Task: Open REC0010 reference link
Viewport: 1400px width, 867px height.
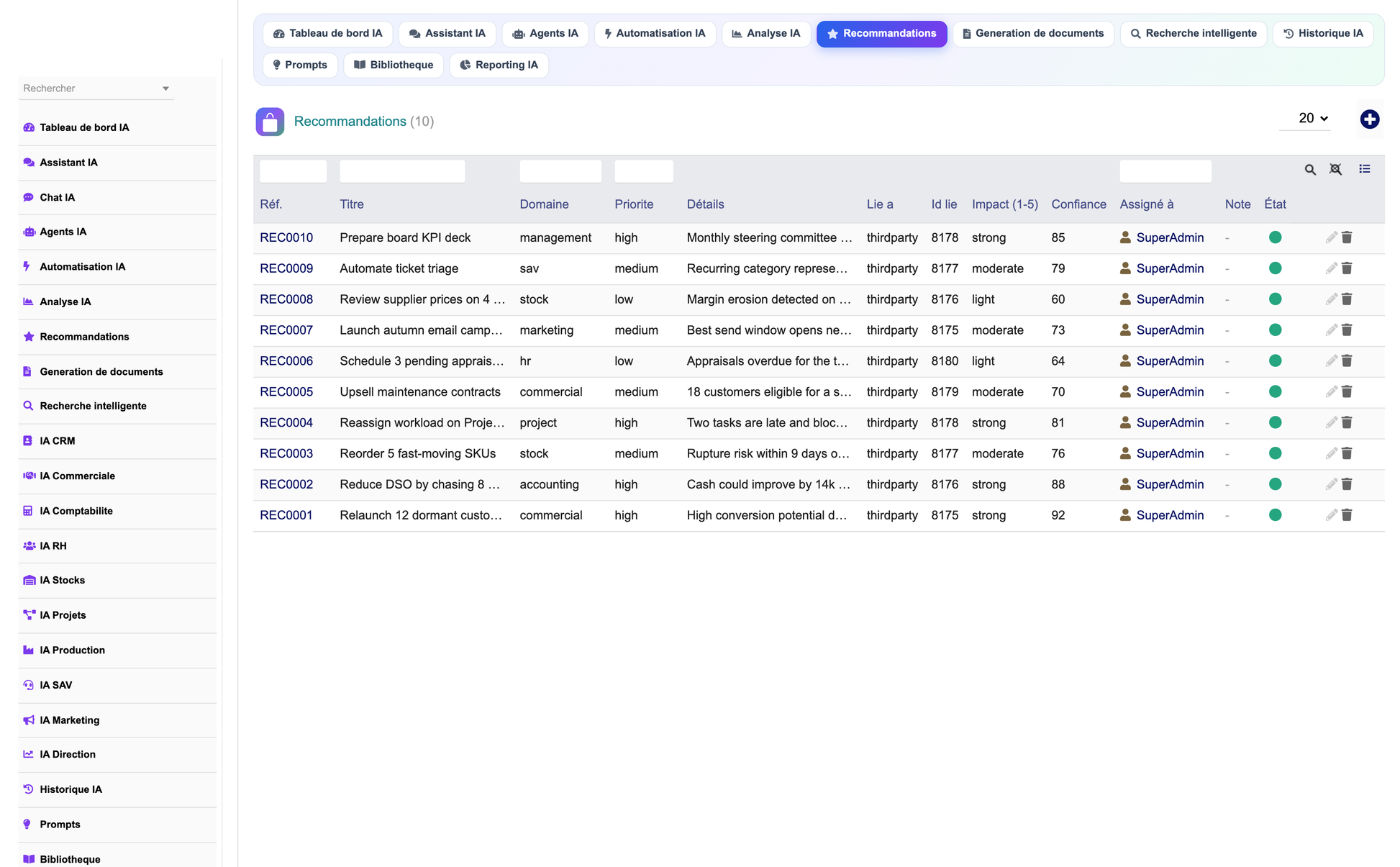Action: [286, 237]
